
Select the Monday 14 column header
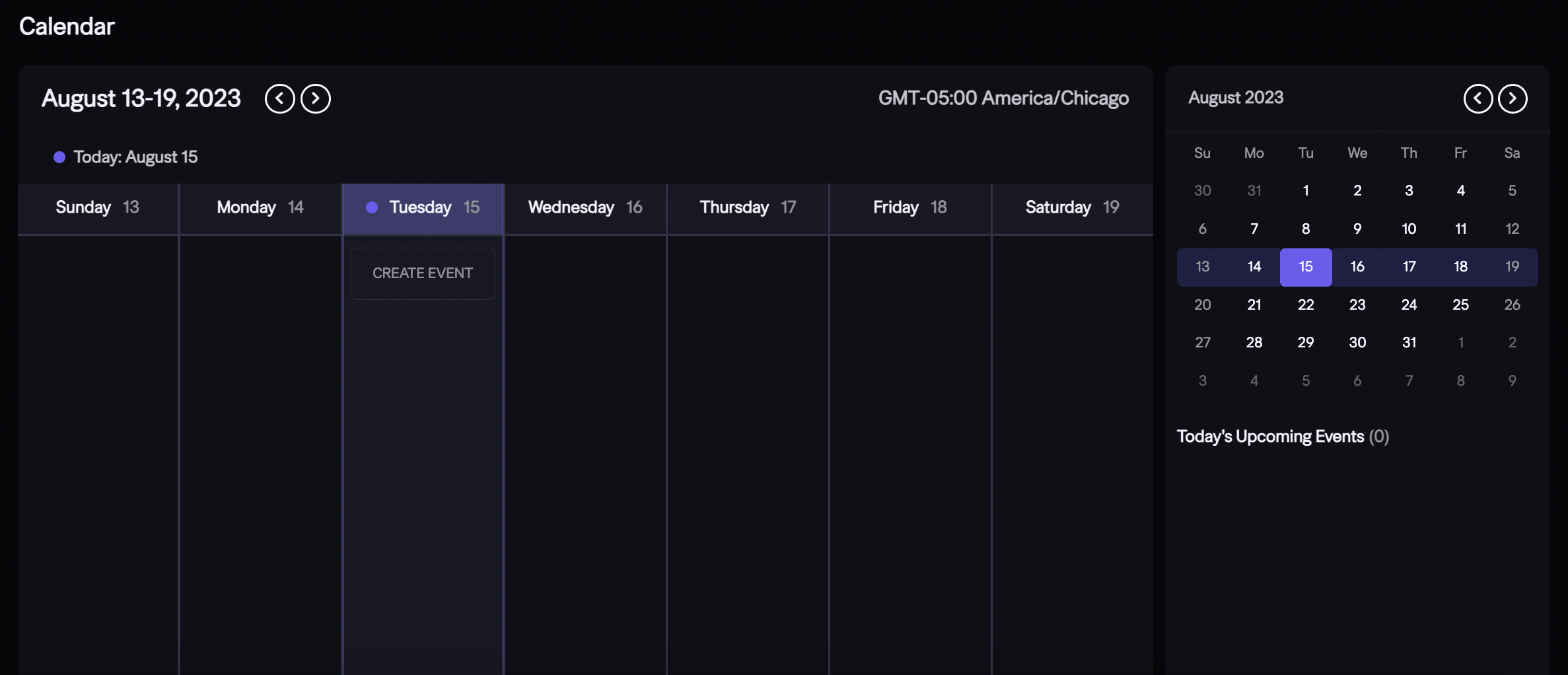tap(260, 208)
